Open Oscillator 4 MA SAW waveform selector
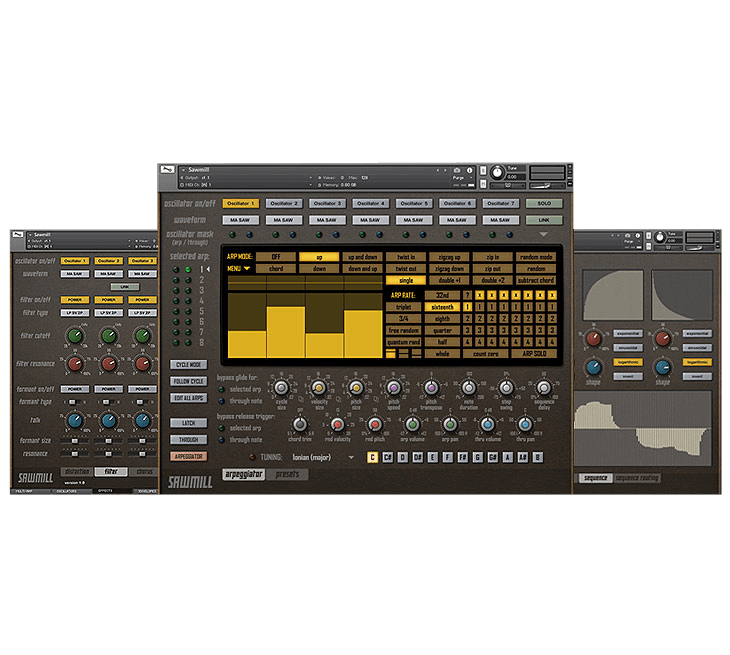The height and width of the screenshot is (655, 730). click(x=371, y=220)
